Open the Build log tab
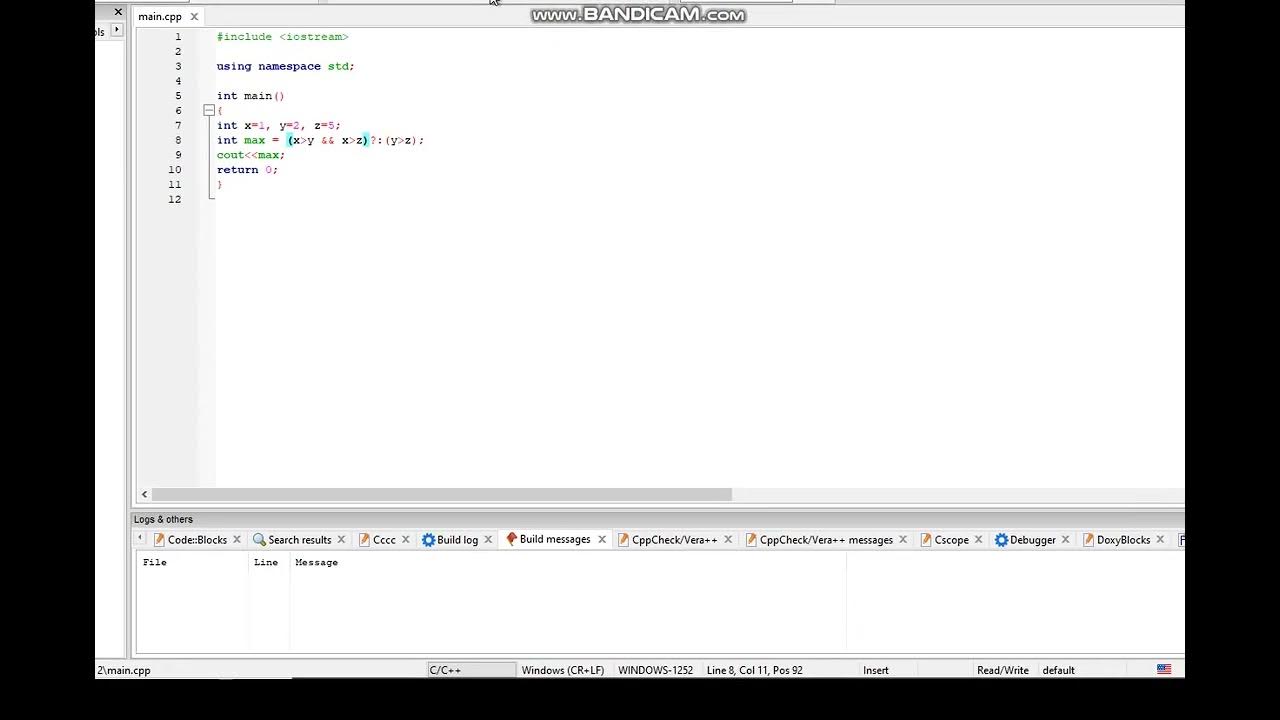The width and height of the screenshot is (1280, 720). coord(457,540)
